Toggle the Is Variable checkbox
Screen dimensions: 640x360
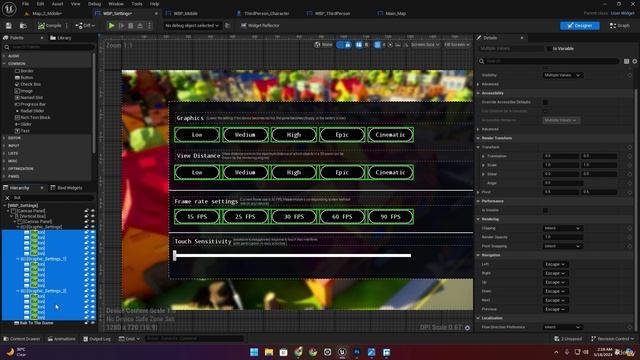(x=549, y=49)
